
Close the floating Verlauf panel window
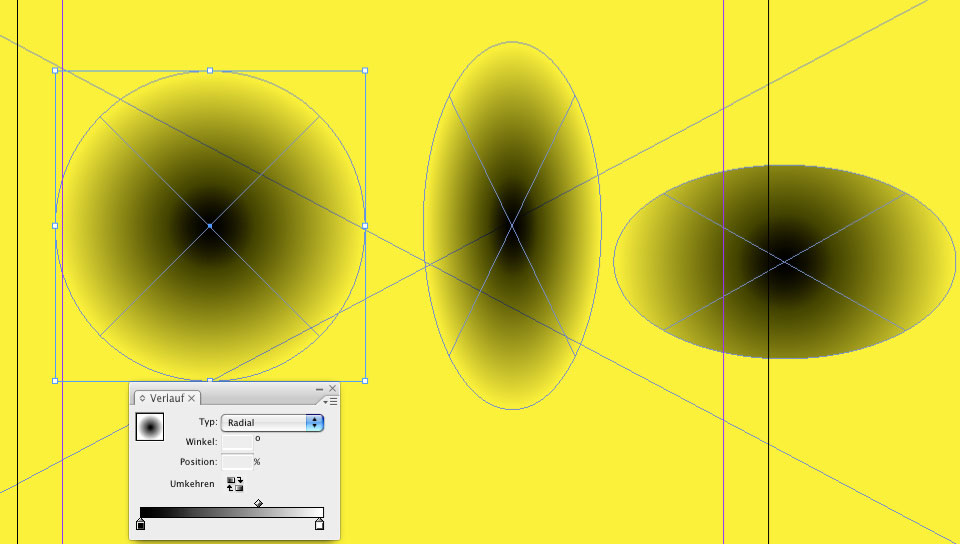coord(332,389)
